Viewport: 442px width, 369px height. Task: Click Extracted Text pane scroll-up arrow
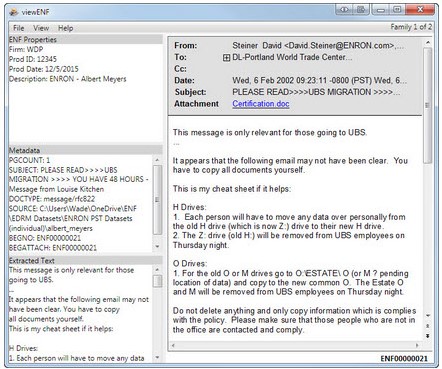157,269
